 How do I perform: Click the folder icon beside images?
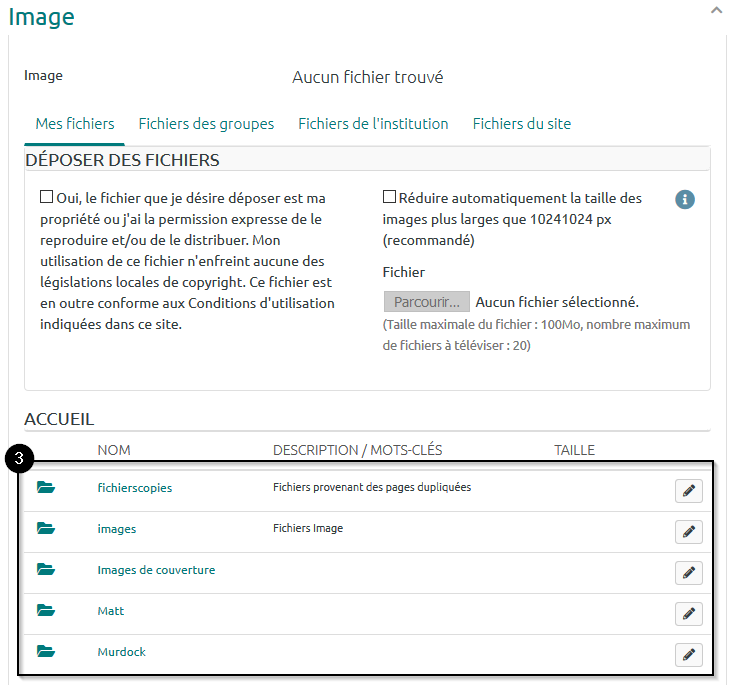(x=46, y=529)
